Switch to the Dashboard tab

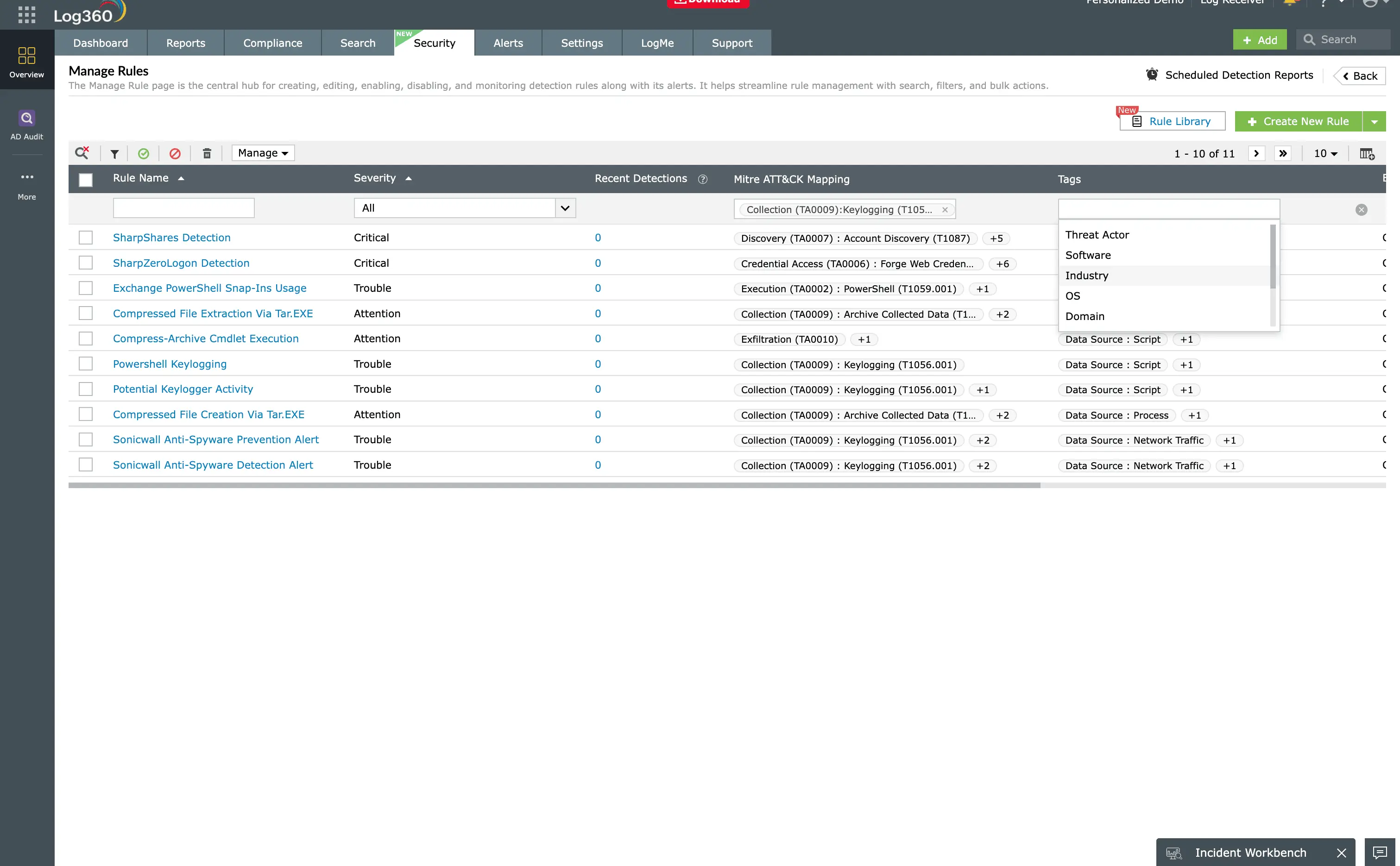[x=101, y=43]
